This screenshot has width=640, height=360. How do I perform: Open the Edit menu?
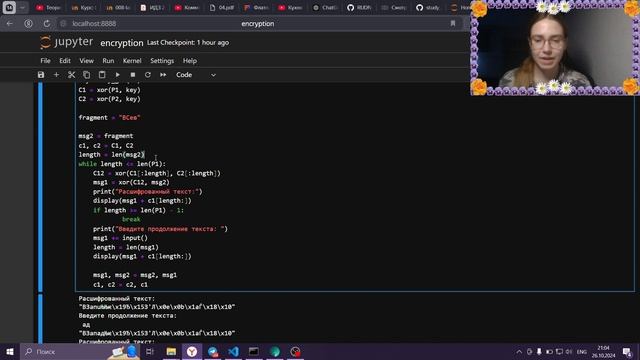pos(65,60)
